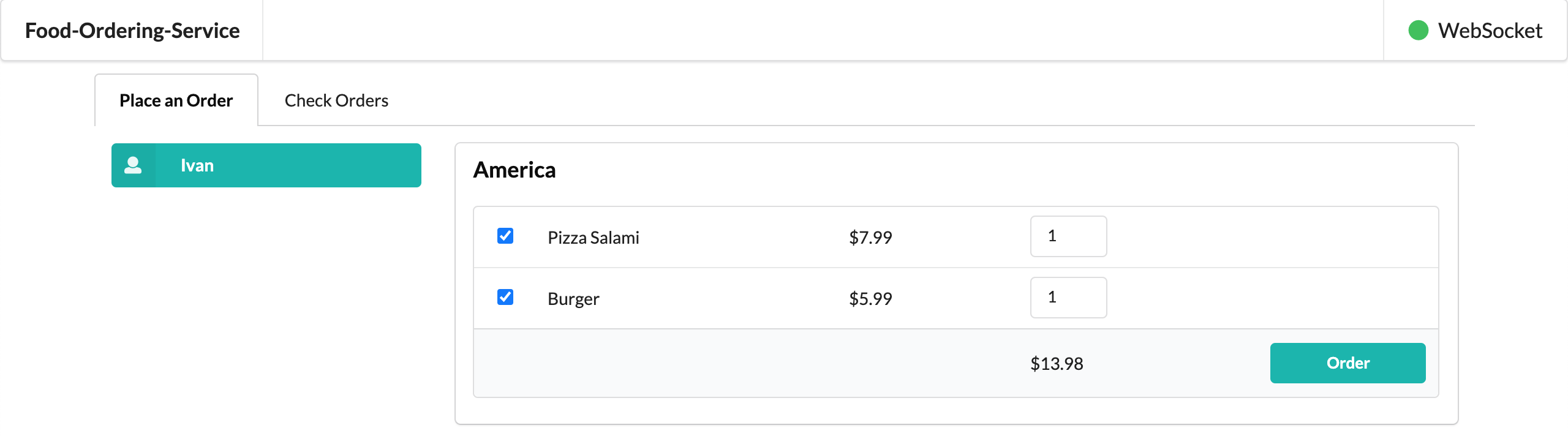Switch to the Check Orders tab

click(336, 100)
